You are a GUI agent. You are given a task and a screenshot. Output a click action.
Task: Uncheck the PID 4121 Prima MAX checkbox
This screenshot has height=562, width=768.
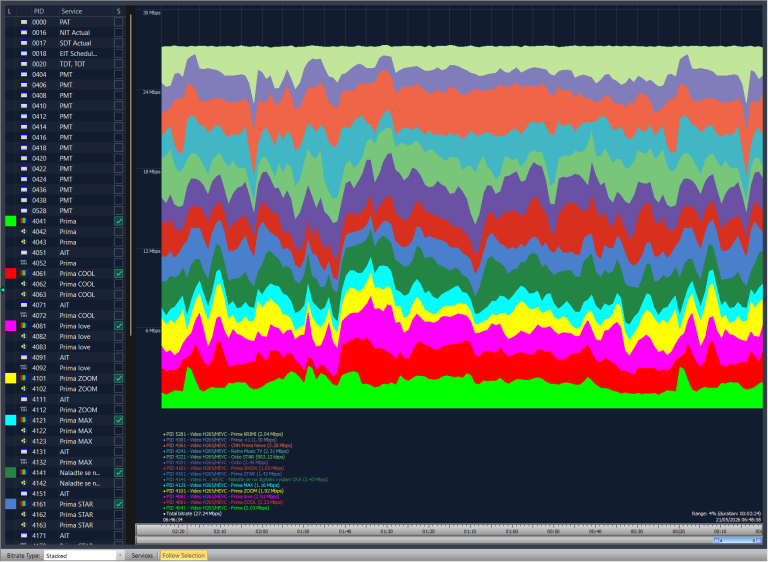pos(119,420)
